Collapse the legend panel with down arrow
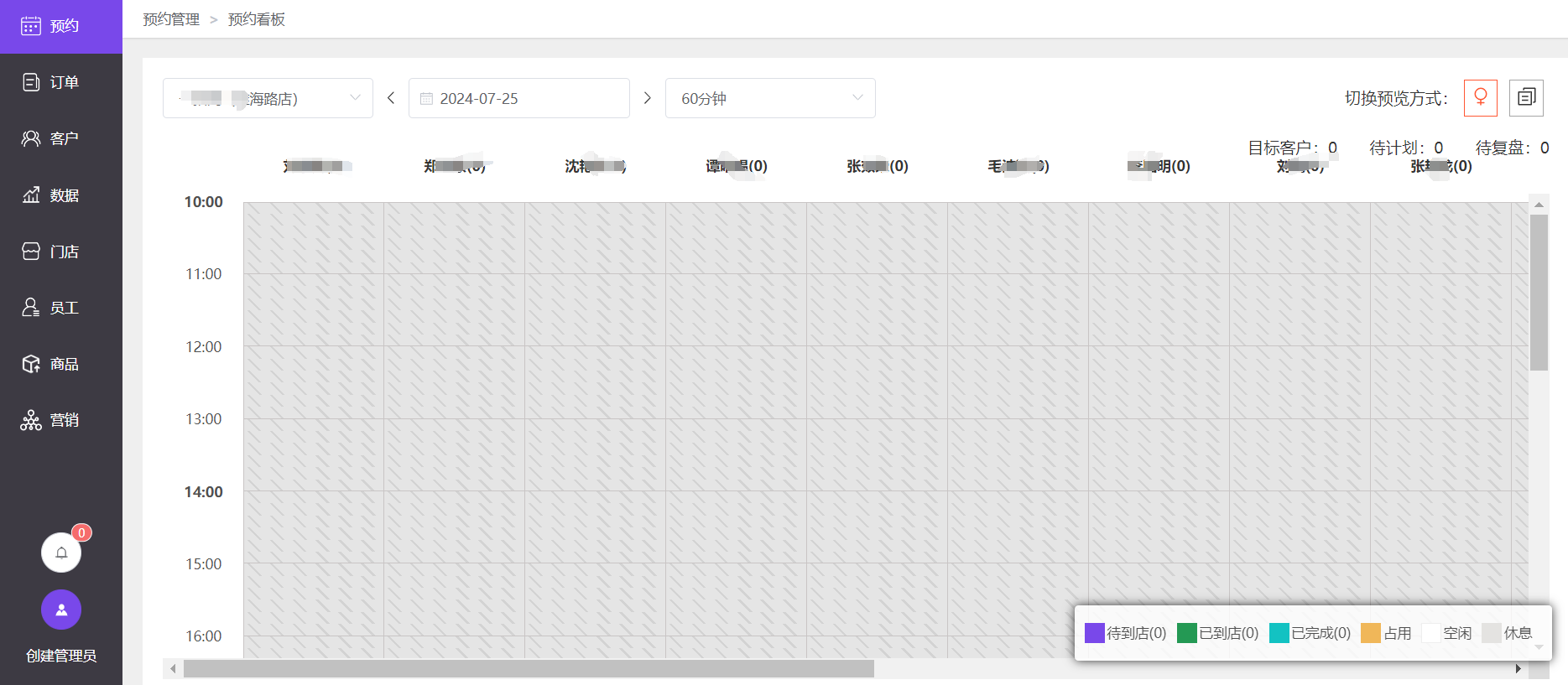1568x685 pixels. pyautogui.click(x=1539, y=647)
